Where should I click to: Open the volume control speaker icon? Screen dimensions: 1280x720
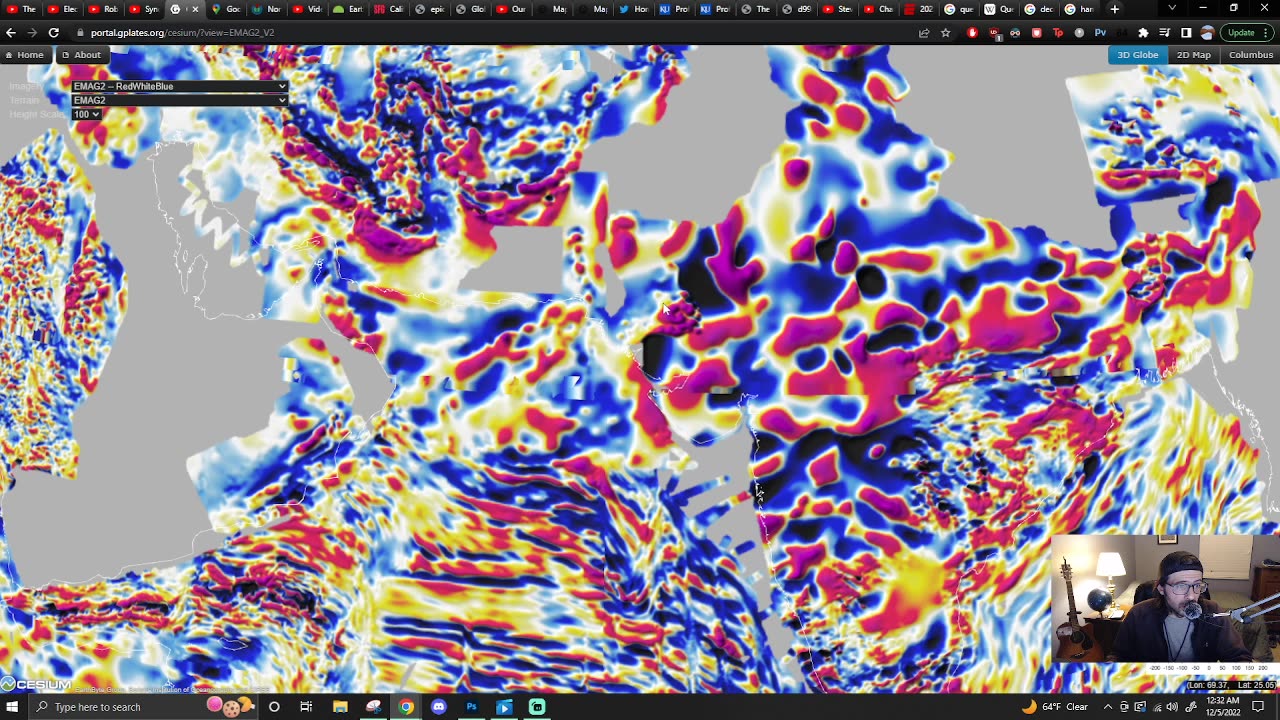(x=1171, y=707)
